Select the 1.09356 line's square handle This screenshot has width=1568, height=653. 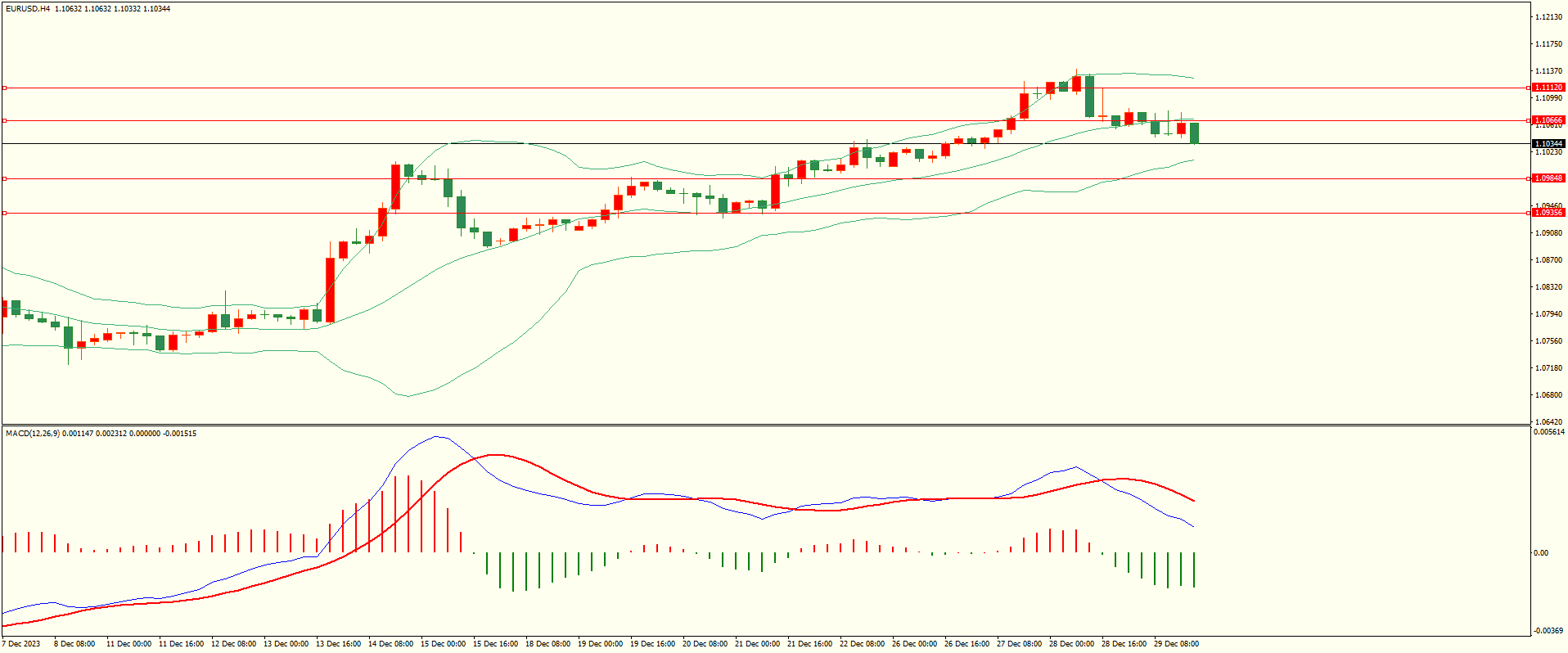pos(5,213)
